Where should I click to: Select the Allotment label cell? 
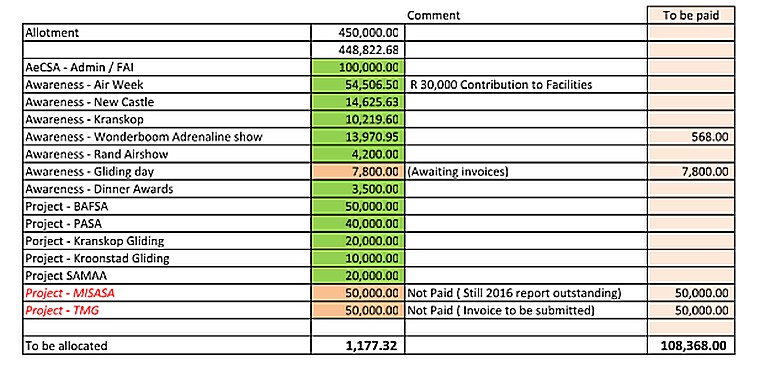(166, 32)
